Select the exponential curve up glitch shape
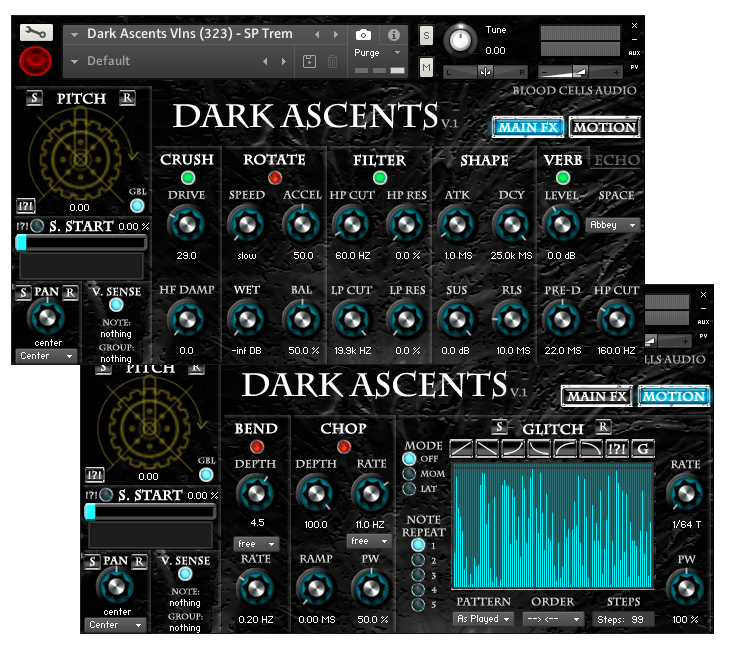Image resolution: width=730 pixels, height=655 pixels. (x=514, y=448)
